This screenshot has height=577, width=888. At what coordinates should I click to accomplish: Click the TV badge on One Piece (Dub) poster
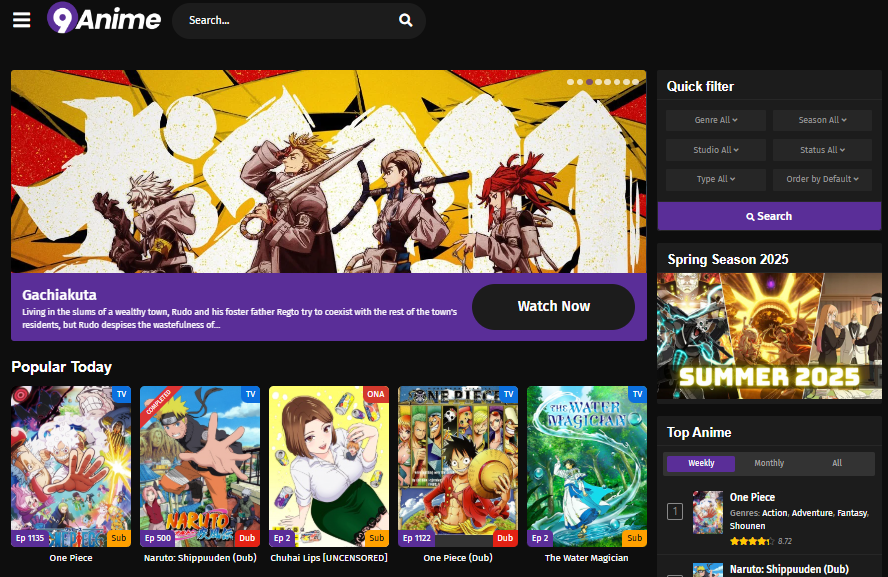[x=509, y=394]
